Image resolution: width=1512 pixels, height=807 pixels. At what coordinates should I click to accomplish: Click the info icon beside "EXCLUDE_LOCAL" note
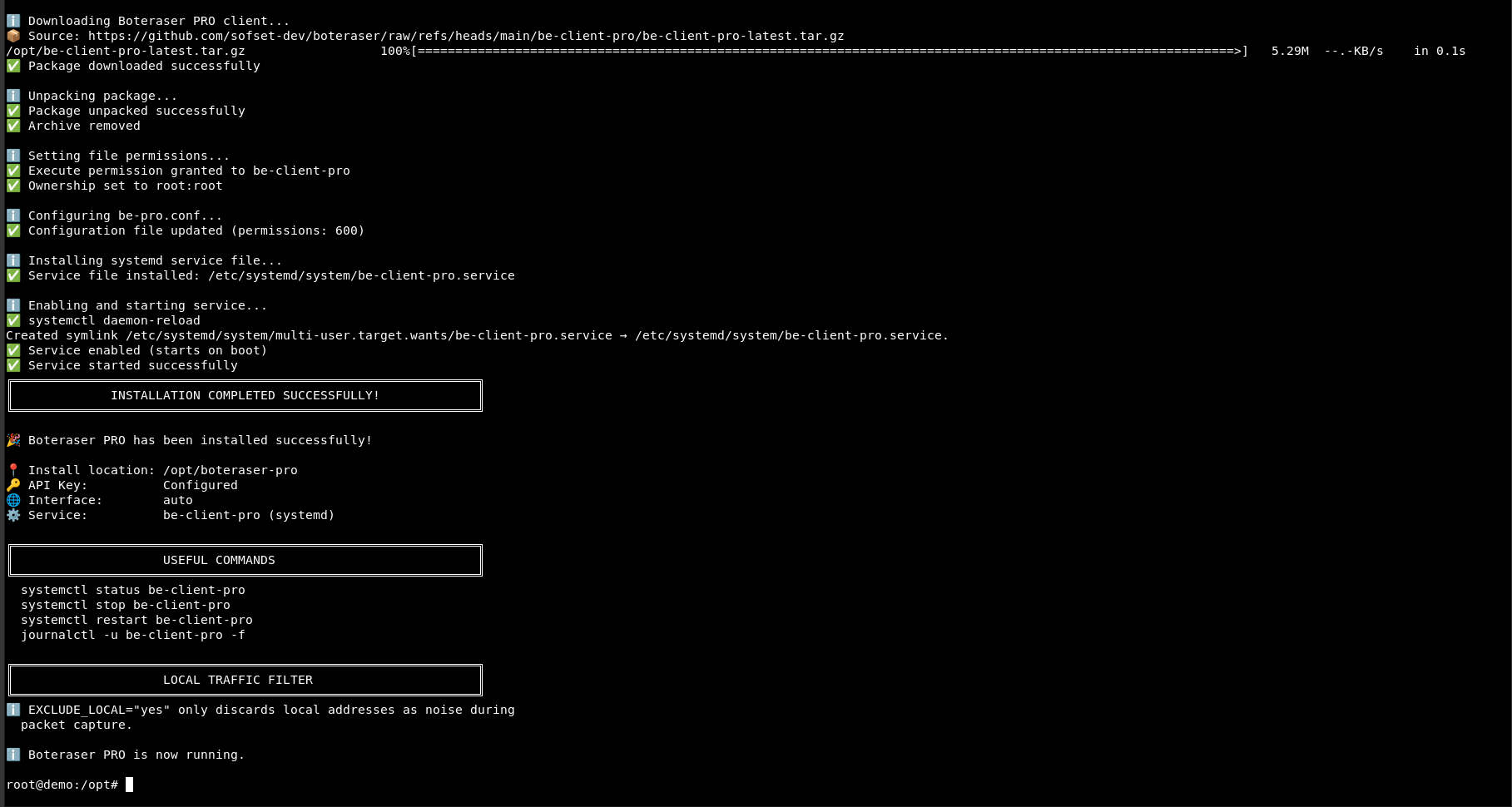tap(13, 710)
